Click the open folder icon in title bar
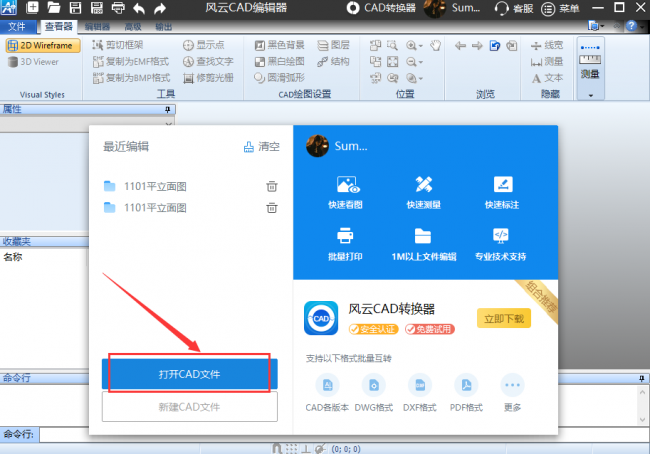Image resolution: width=650 pixels, height=454 pixels. click(x=53, y=7)
